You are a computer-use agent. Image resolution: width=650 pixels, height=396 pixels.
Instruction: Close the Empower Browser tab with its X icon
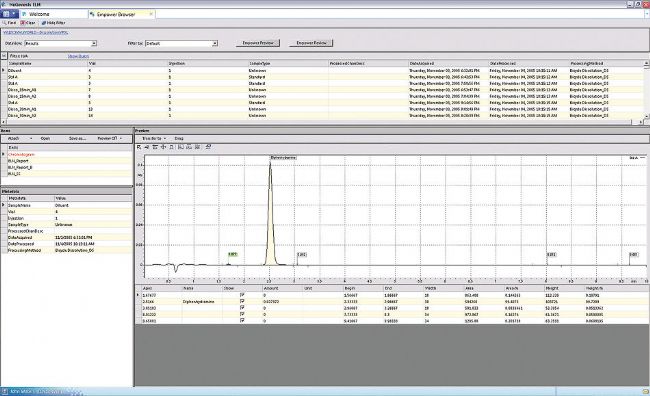click(x=151, y=14)
